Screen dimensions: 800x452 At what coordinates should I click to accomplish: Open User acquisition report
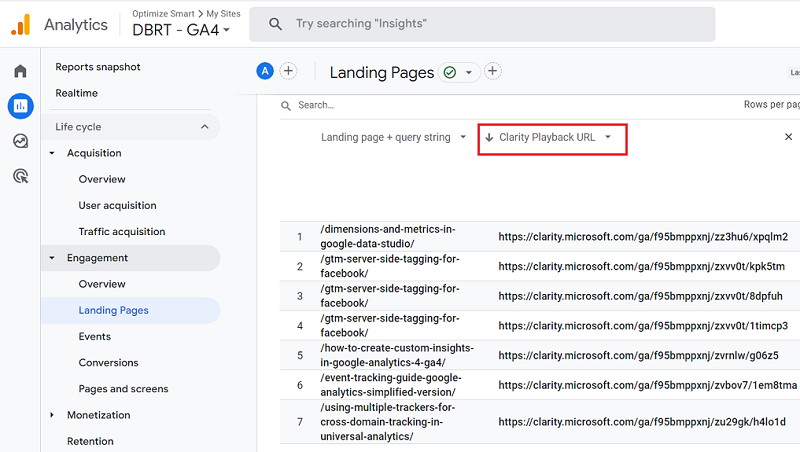click(x=117, y=205)
